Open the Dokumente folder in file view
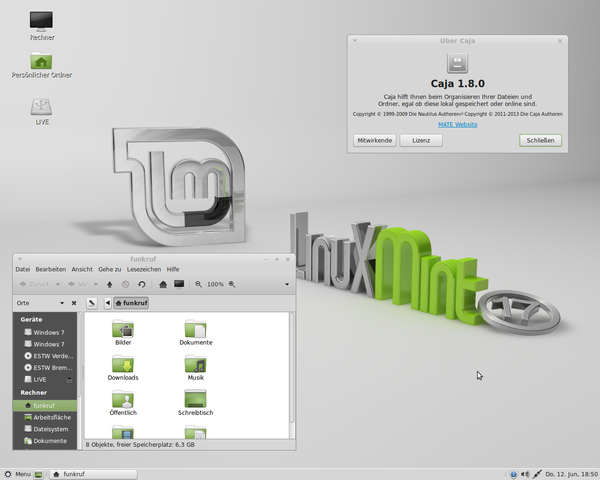This screenshot has height=480, width=600. tap(196, 332)
